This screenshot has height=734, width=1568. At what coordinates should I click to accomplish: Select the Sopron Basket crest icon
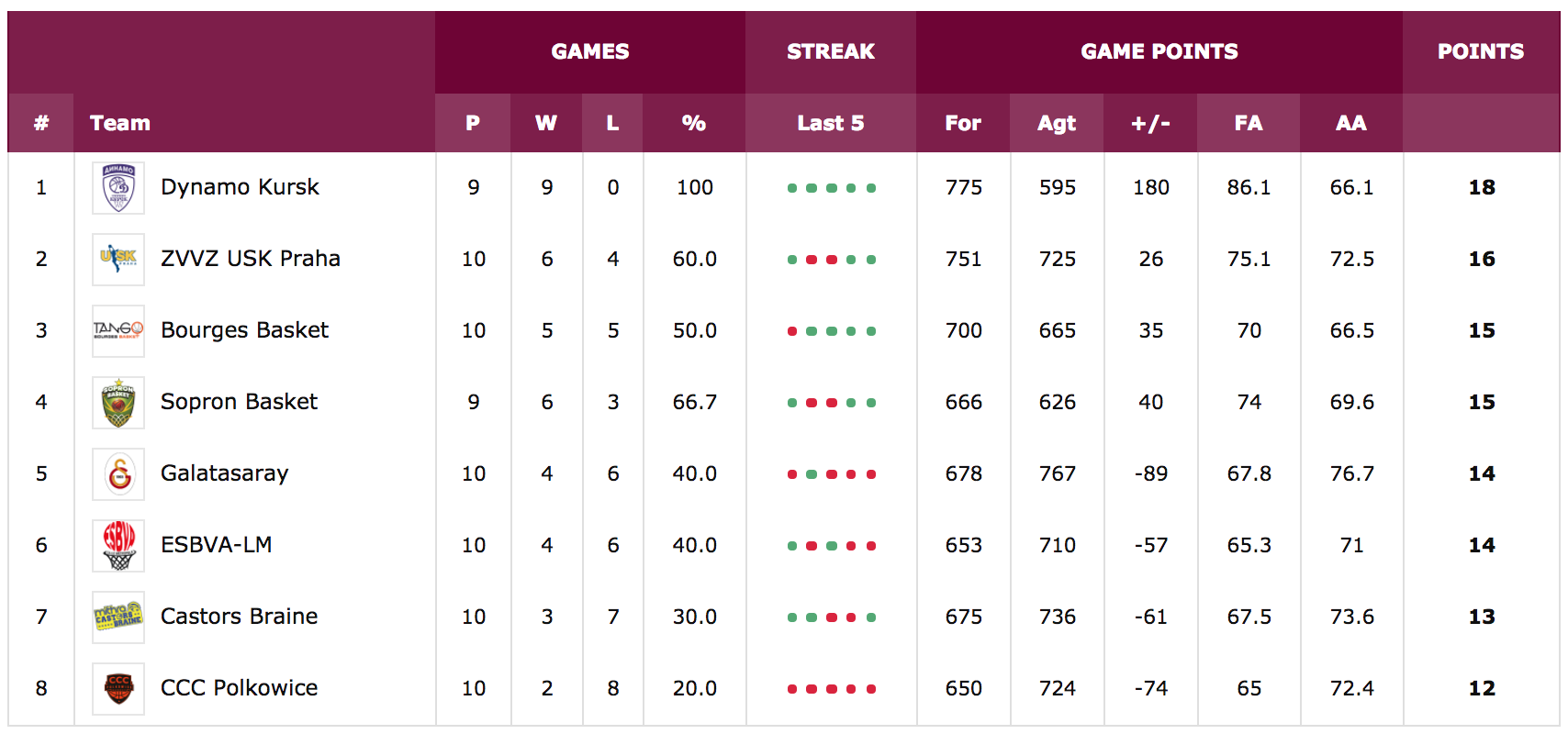[x=118, y=403]
